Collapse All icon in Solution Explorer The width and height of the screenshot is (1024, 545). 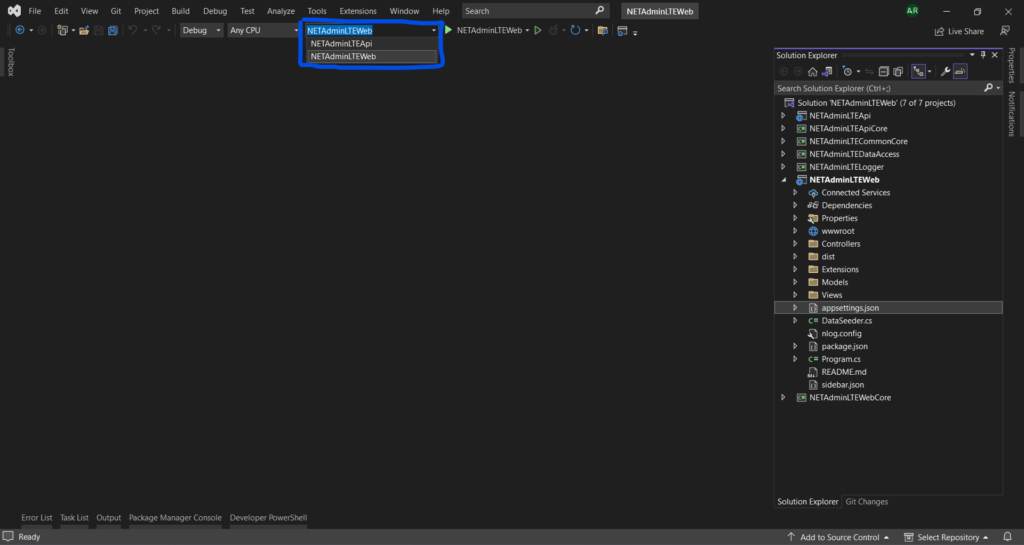pos(884,72)
